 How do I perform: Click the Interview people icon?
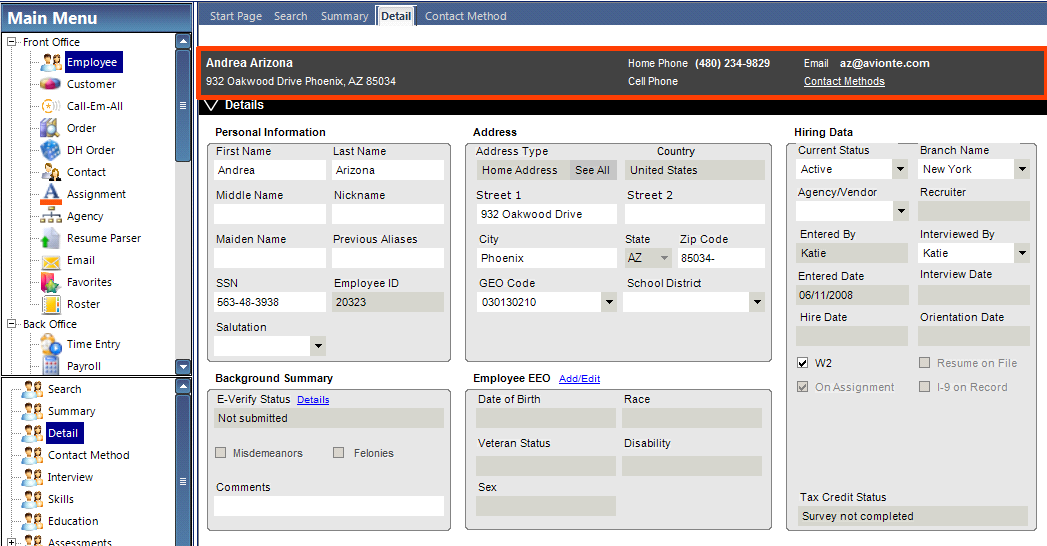point(32,477)
